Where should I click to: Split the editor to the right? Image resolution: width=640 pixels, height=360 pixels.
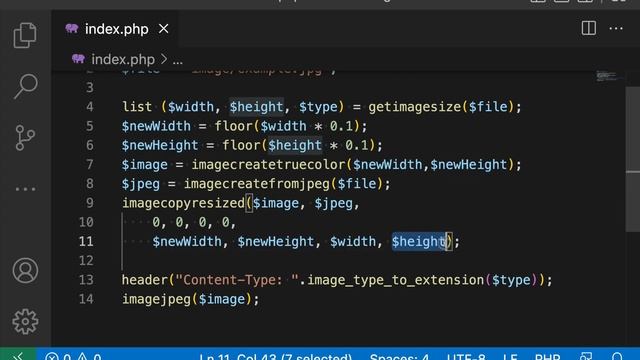pos(589,28)
